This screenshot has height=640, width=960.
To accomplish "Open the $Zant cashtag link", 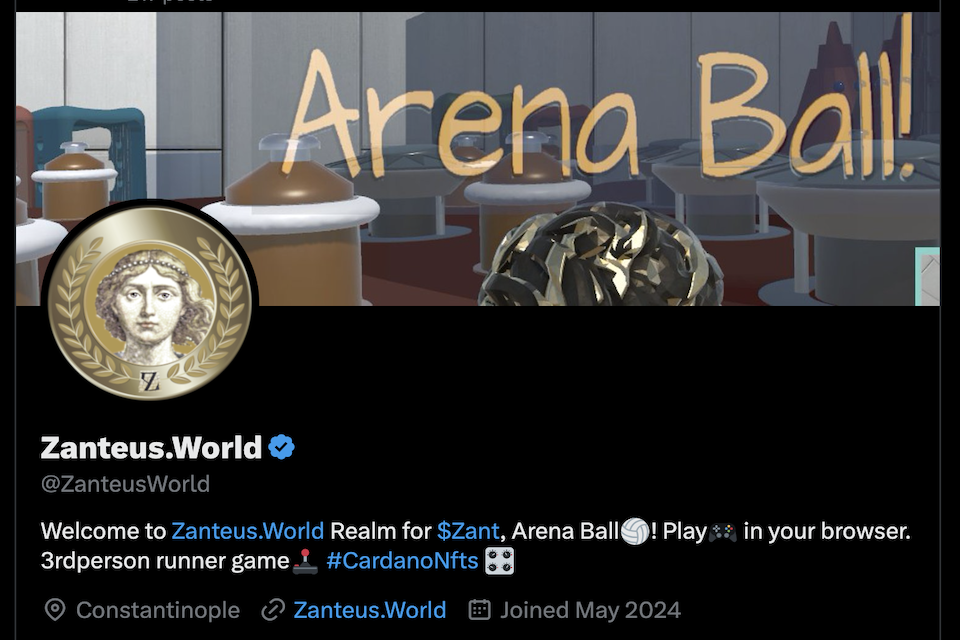I will (x=468, y=531).
